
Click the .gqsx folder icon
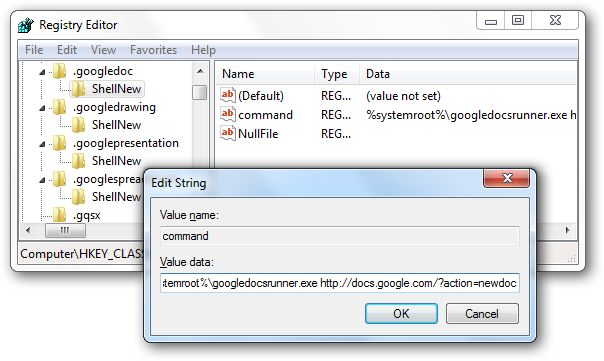pyautogui.click(x=60, y=215)
